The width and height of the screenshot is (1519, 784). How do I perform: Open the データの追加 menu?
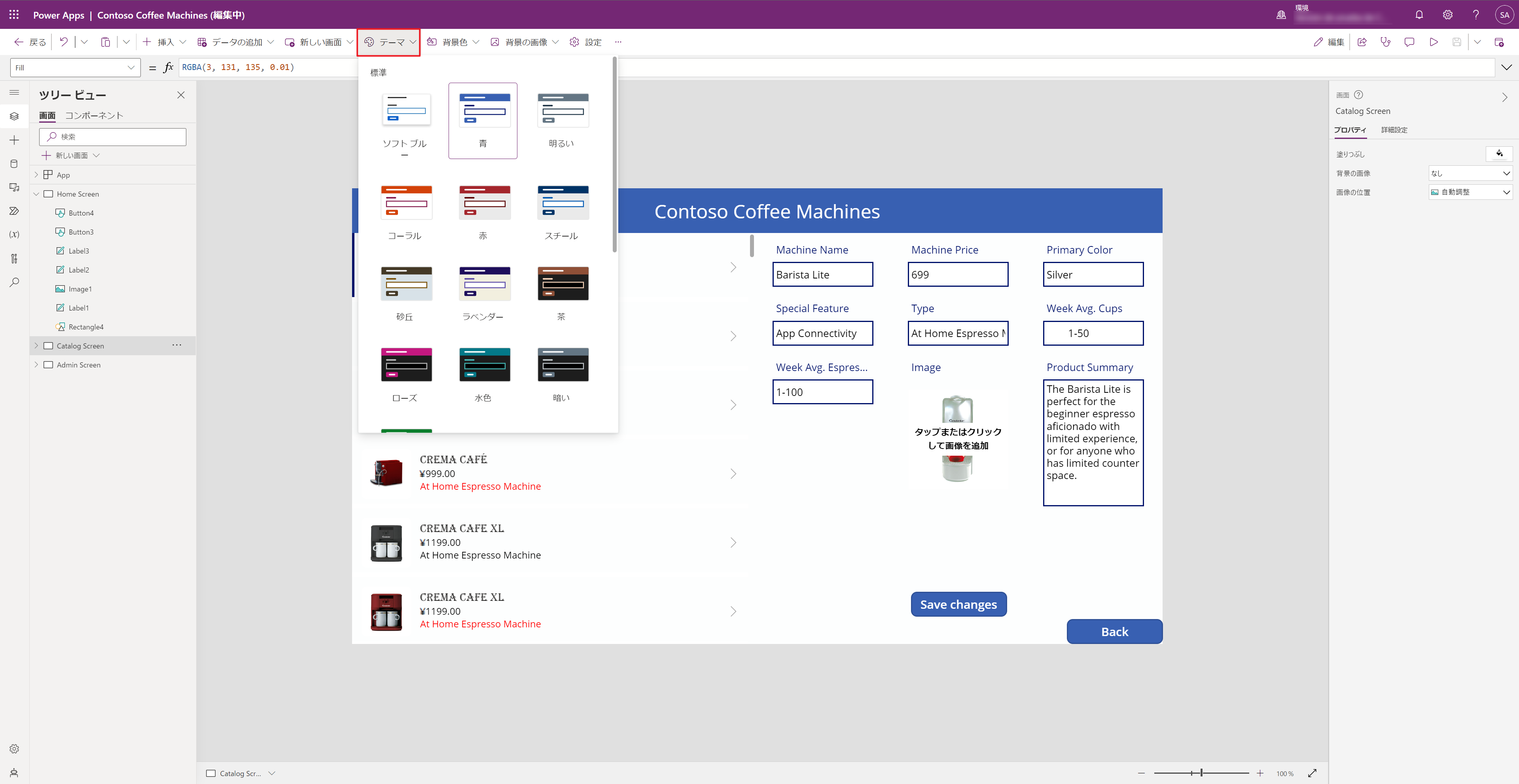235,42
